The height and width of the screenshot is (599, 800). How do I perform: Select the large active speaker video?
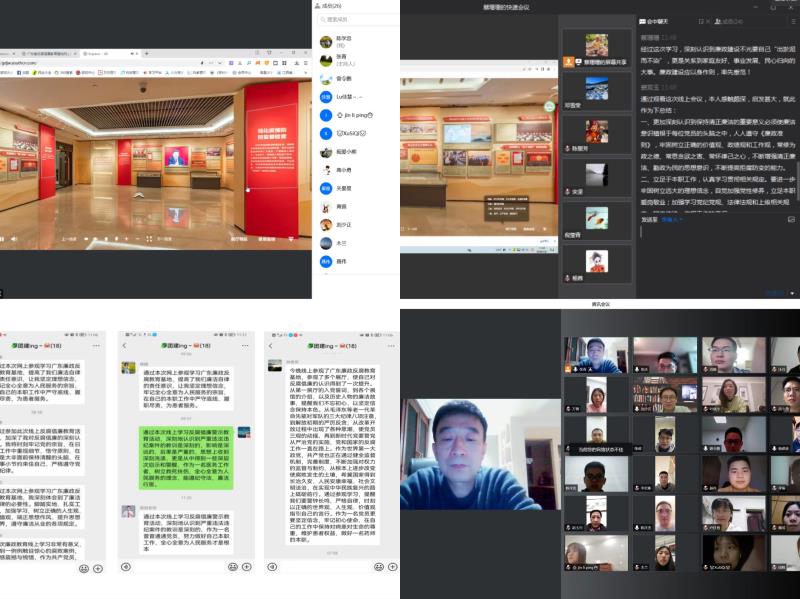[480, 454]
